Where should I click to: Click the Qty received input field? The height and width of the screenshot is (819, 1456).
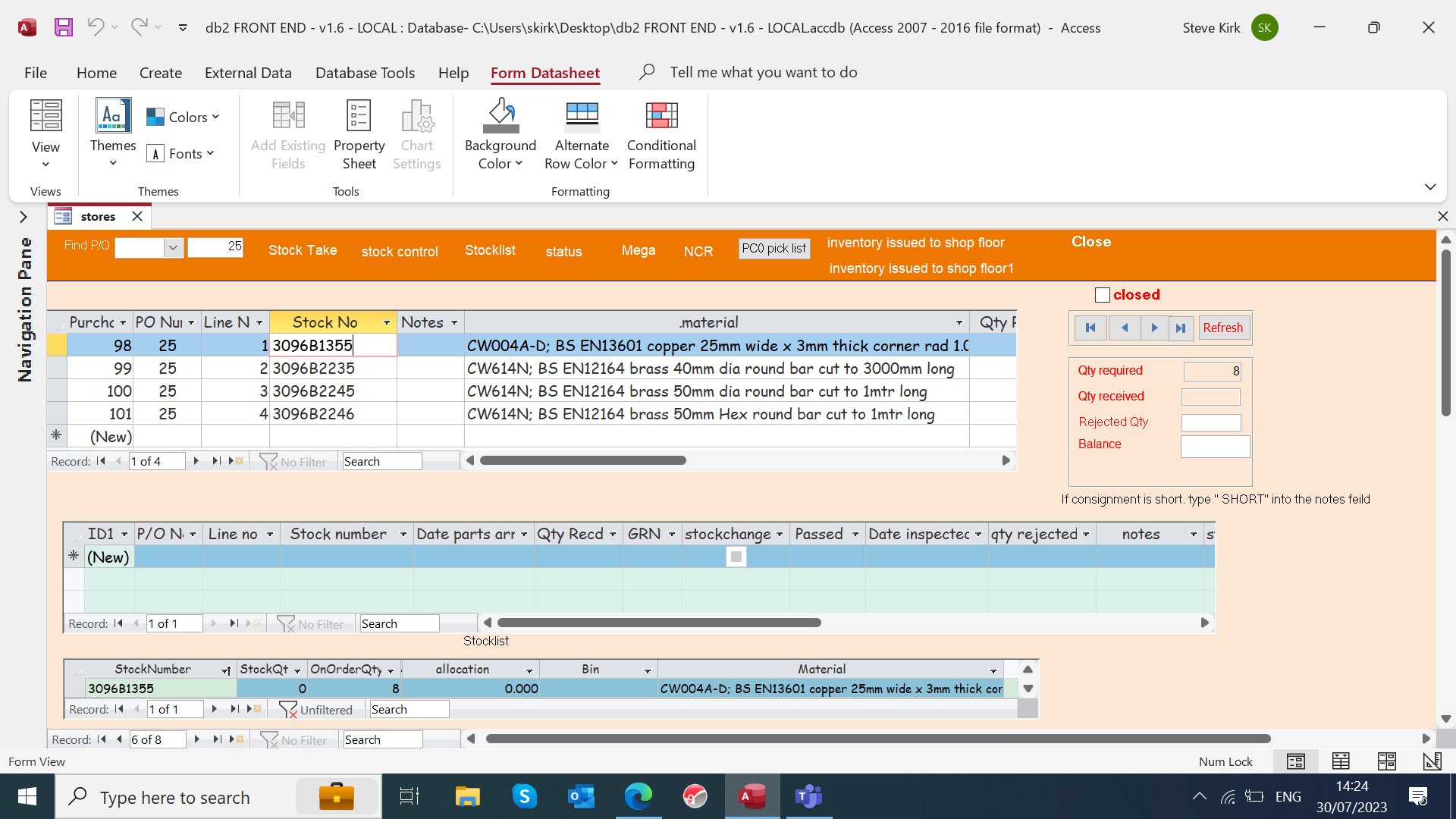click(1211, 397)
